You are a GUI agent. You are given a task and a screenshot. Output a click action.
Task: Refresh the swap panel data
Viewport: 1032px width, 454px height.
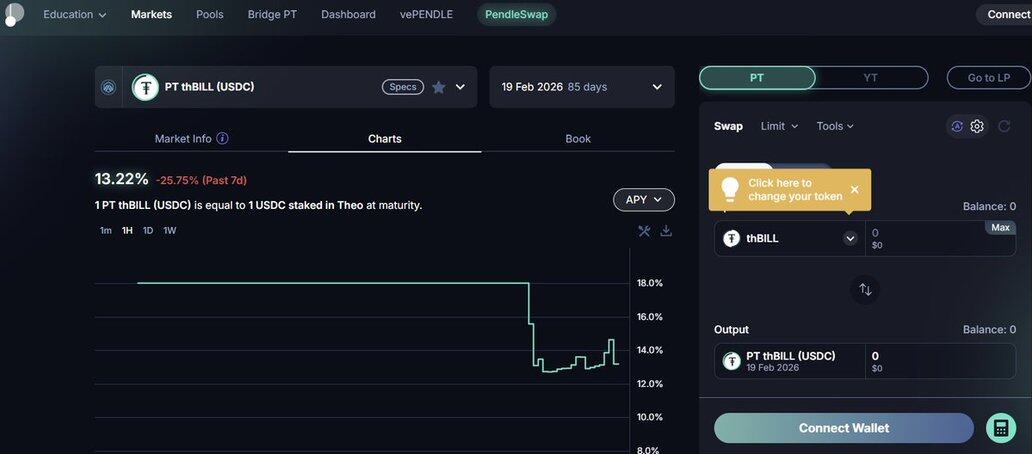pyautogui.click(x=1003, y=126)
